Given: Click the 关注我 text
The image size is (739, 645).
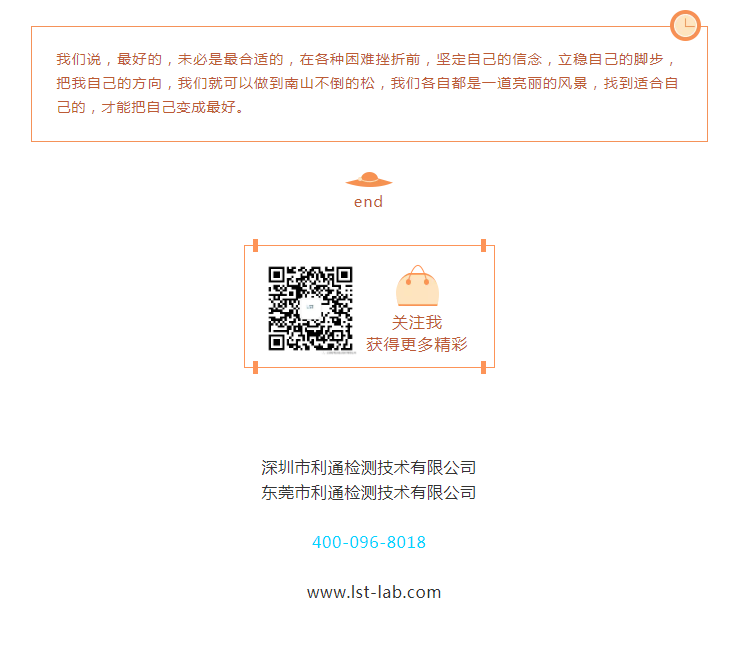Looking at the screenshot, I should pyautogui.click(x=417, y=323).
